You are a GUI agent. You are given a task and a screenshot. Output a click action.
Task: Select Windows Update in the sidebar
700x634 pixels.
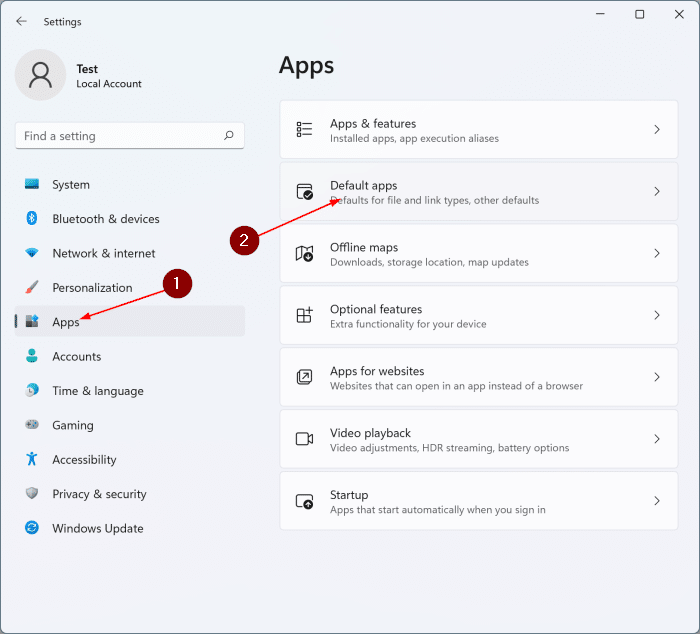pos(130,528)
